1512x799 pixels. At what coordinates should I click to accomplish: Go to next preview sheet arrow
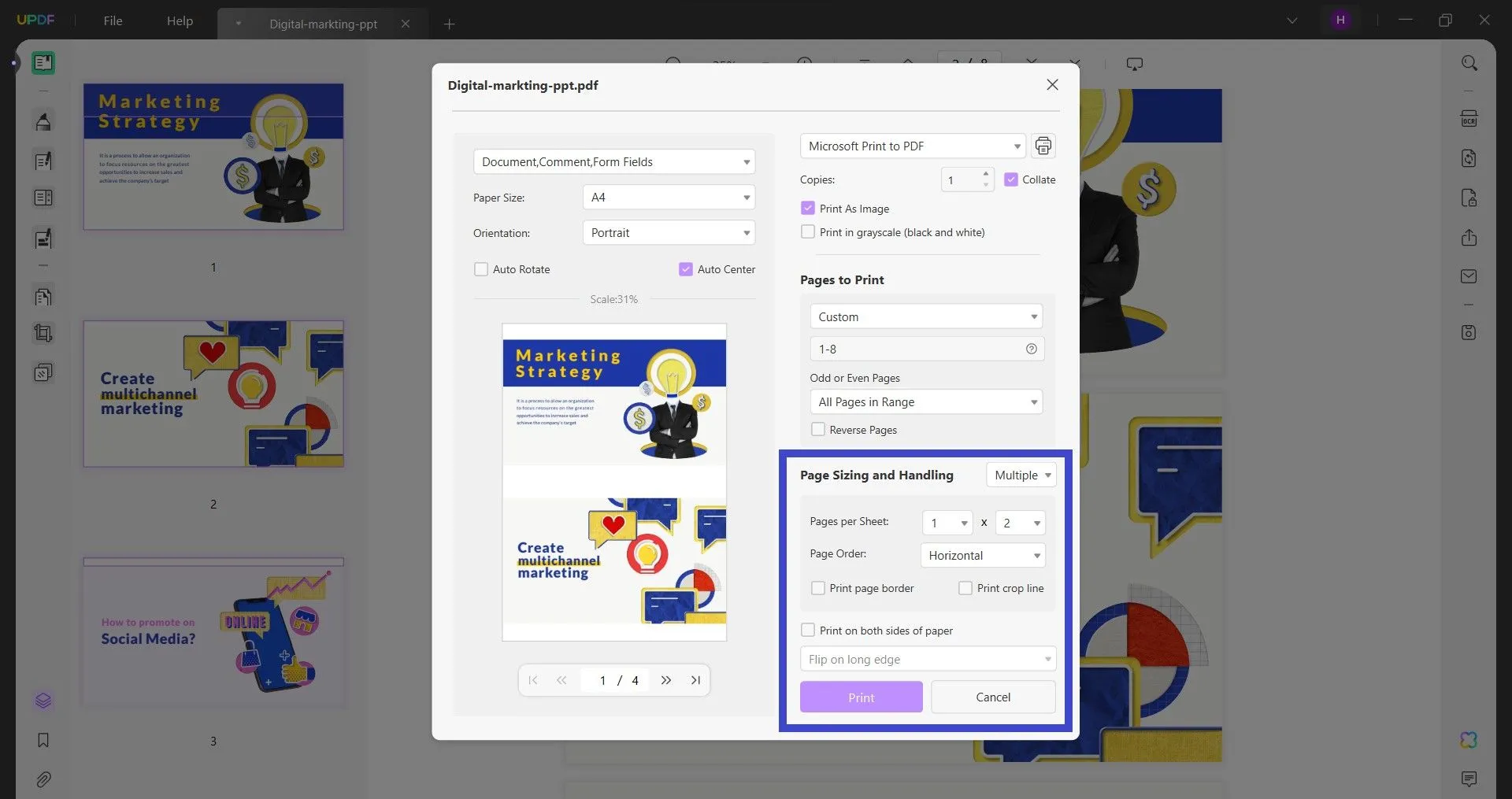(x=666, y=680)
